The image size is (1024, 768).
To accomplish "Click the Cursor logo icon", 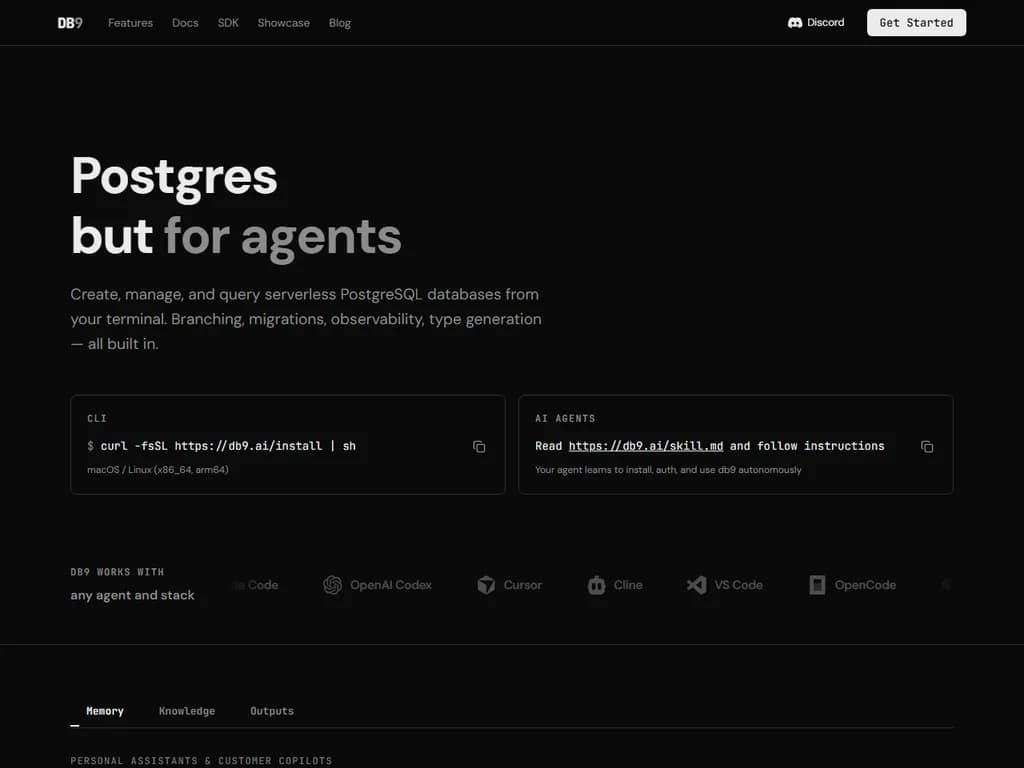I will click(x=486, y=585).
